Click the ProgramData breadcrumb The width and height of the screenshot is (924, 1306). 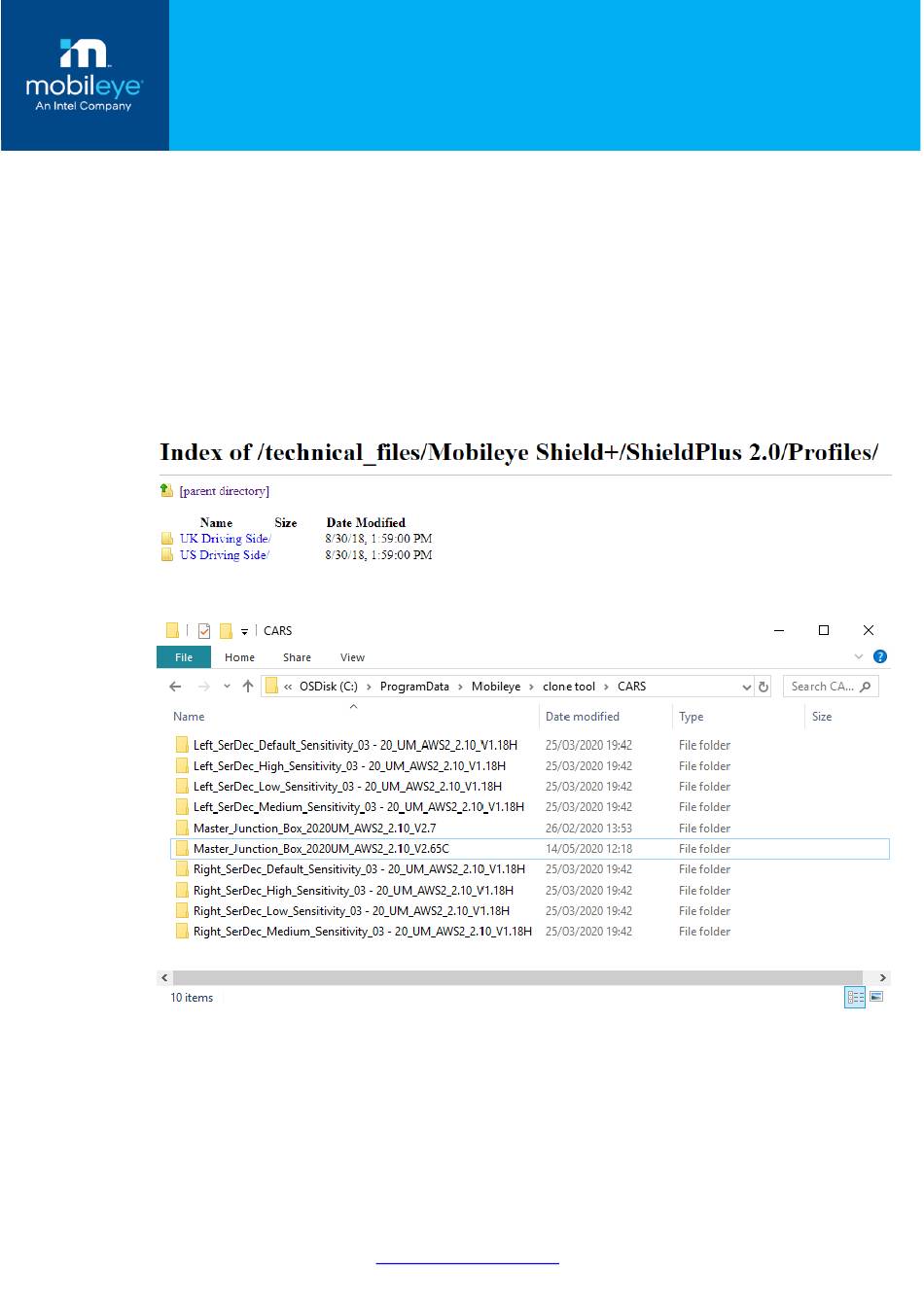tap(414, 687)
